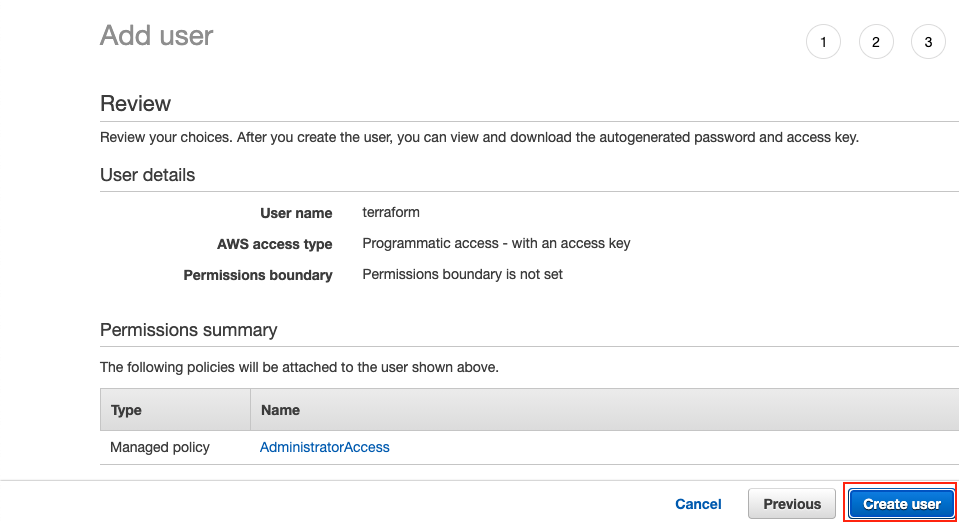The width and height of the screenshot is (959, 523).
Task: Click the Programmatic access type value
Action: tap(496, 243)
